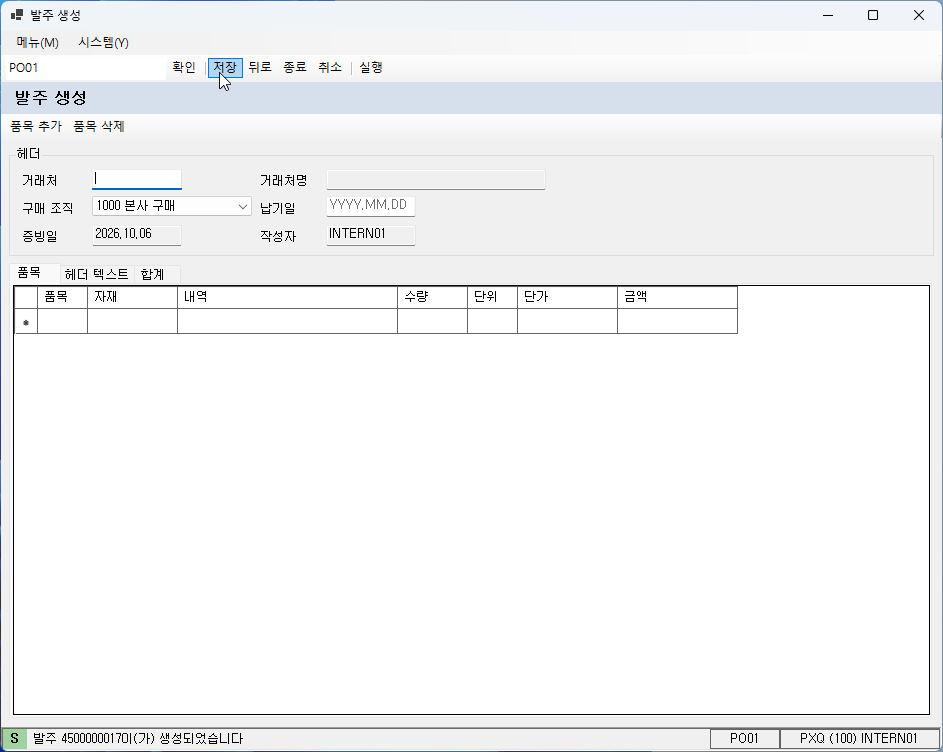Screen dimensions: 943x752
Task: Click the 자재 column header
Action: point(132,297)
